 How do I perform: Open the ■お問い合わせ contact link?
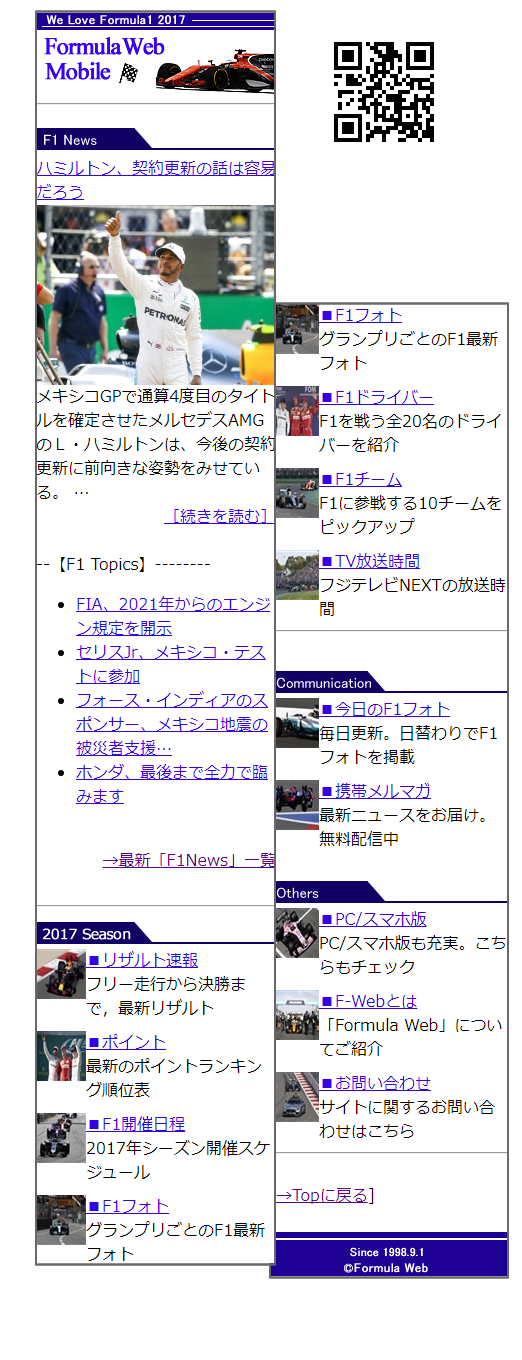pos(376,1083)
